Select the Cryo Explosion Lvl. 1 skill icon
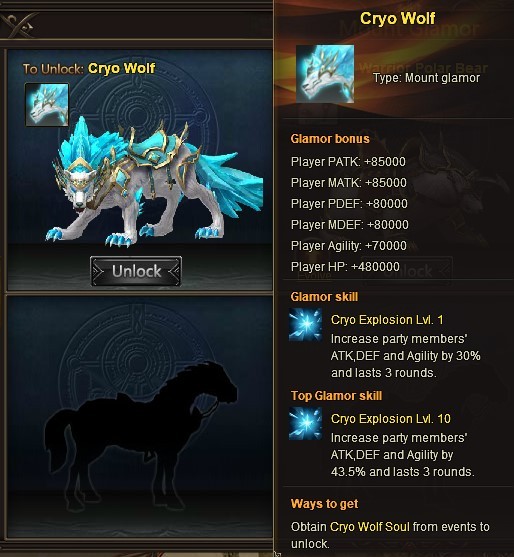Screen dimensions: 514x557 click(x=305, y=325)
